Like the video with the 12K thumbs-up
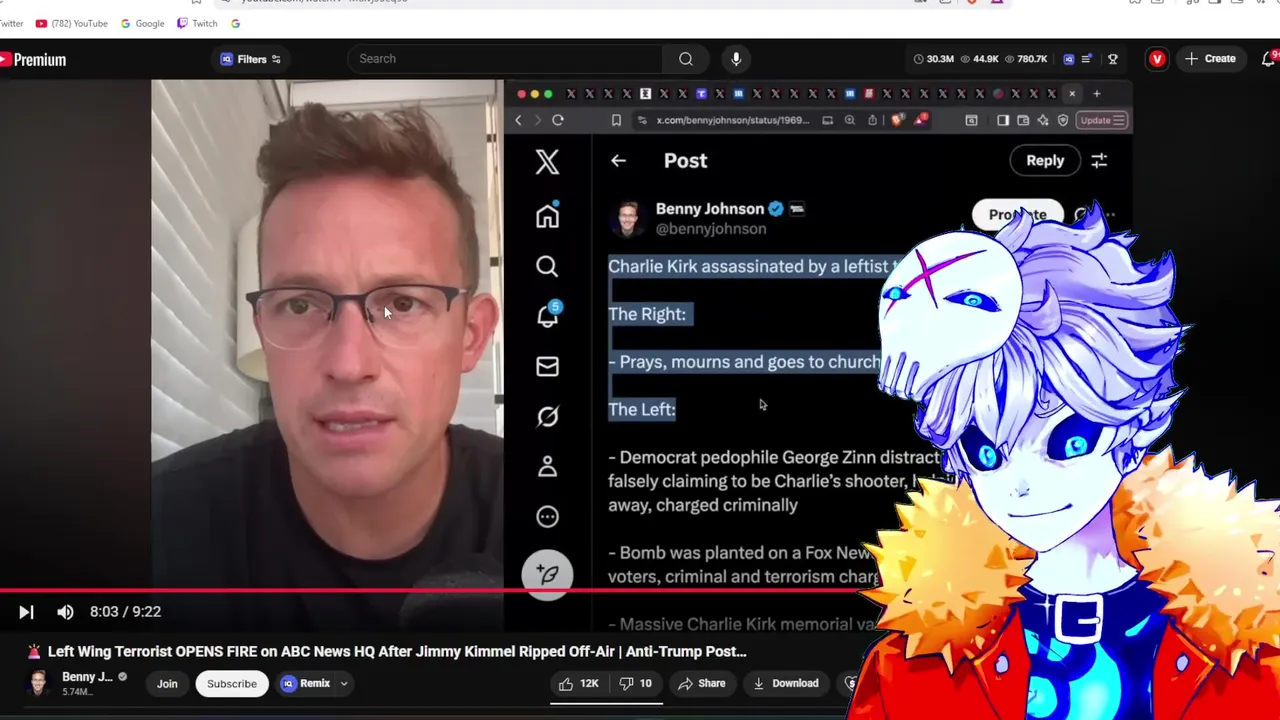This screenshot has height=720, width=1280. click(x=578, y=684)
